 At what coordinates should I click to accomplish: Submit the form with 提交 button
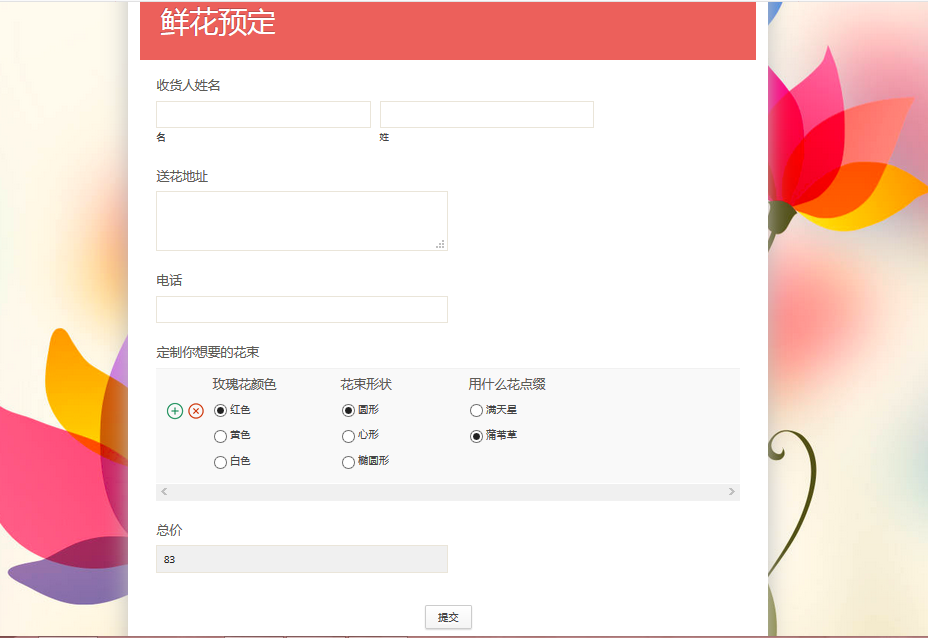point(448,617)
